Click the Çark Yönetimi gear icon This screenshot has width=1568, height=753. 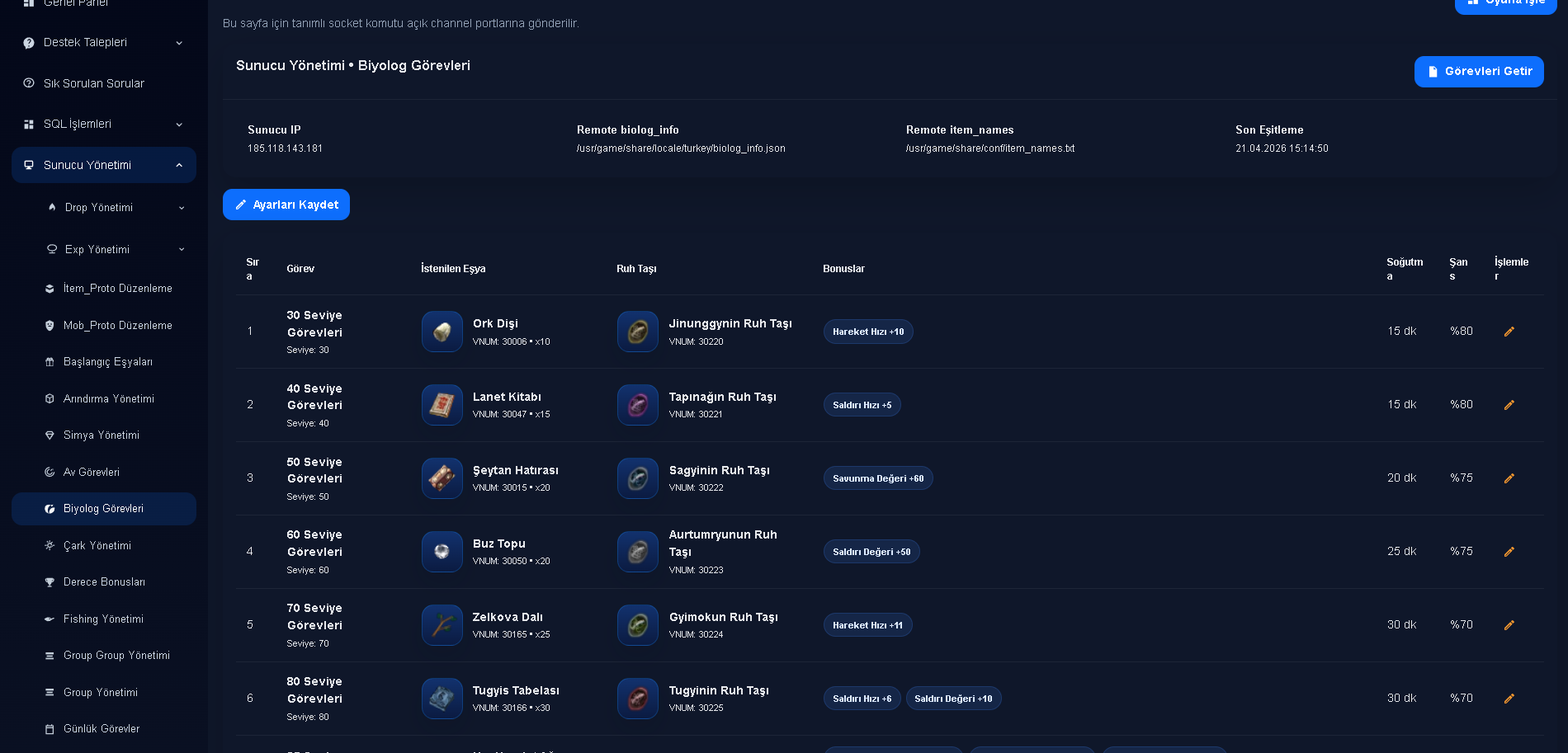[x=50, y=545]
